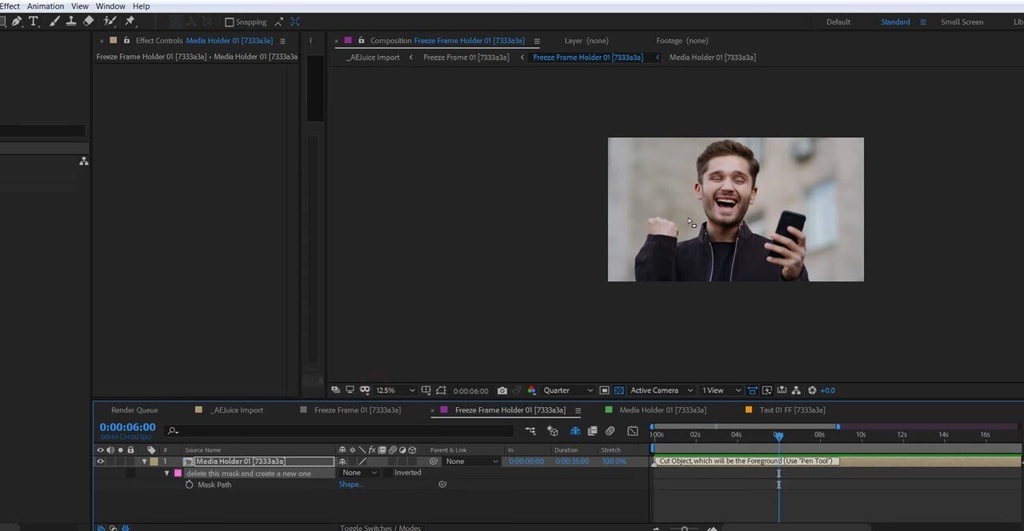The width and height of the screenshot is (1024, 531).
Task: Open the Text 01 FF timeline tab
Action: tap(792, 410)
